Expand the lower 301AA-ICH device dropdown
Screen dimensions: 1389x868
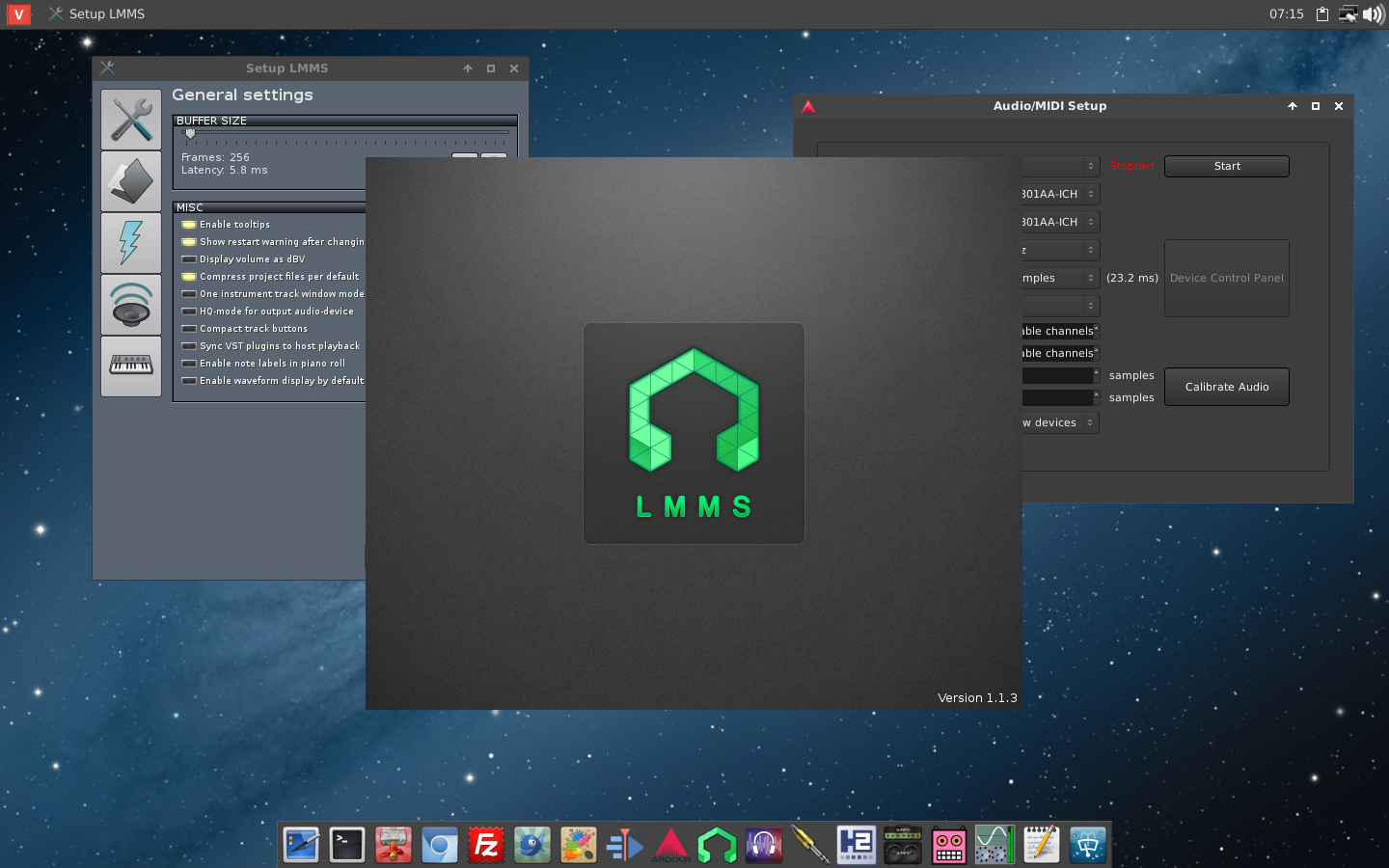pos(1061,222)
